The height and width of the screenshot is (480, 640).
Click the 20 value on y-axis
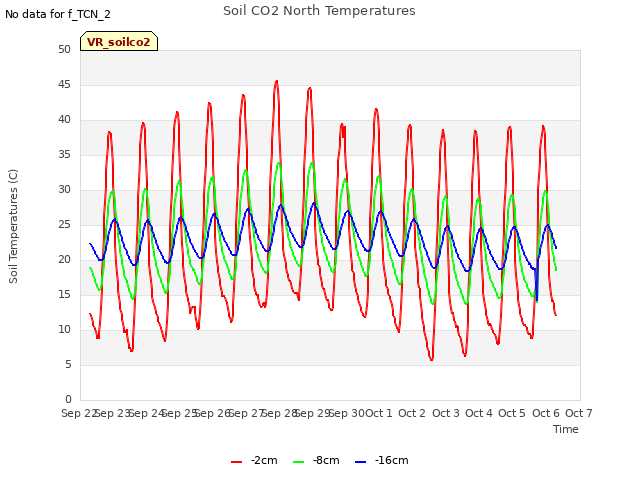point(64,260)
